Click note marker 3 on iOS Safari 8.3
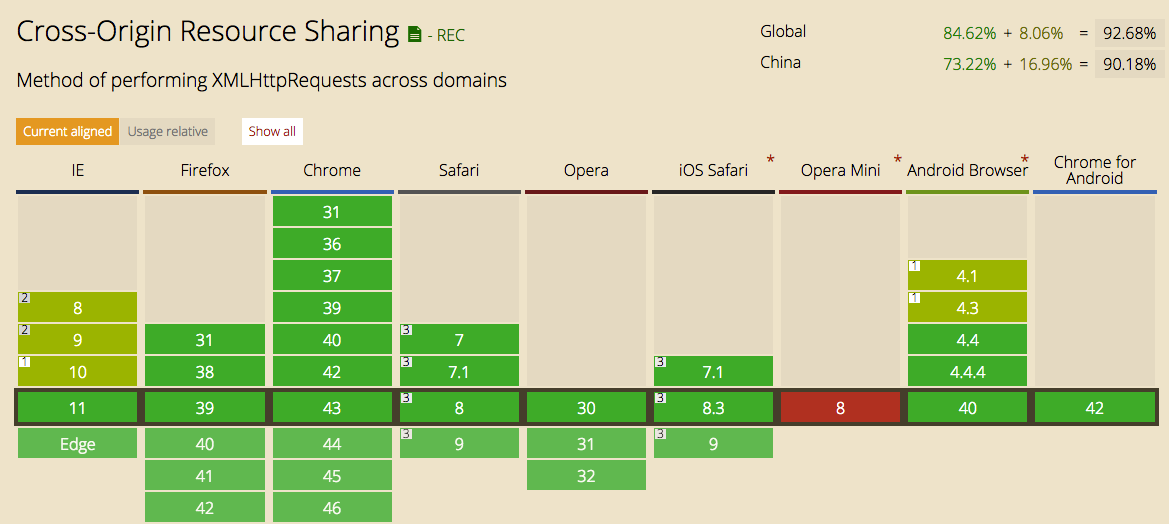The image size is (1169, 524). click(x=661, y=398)
